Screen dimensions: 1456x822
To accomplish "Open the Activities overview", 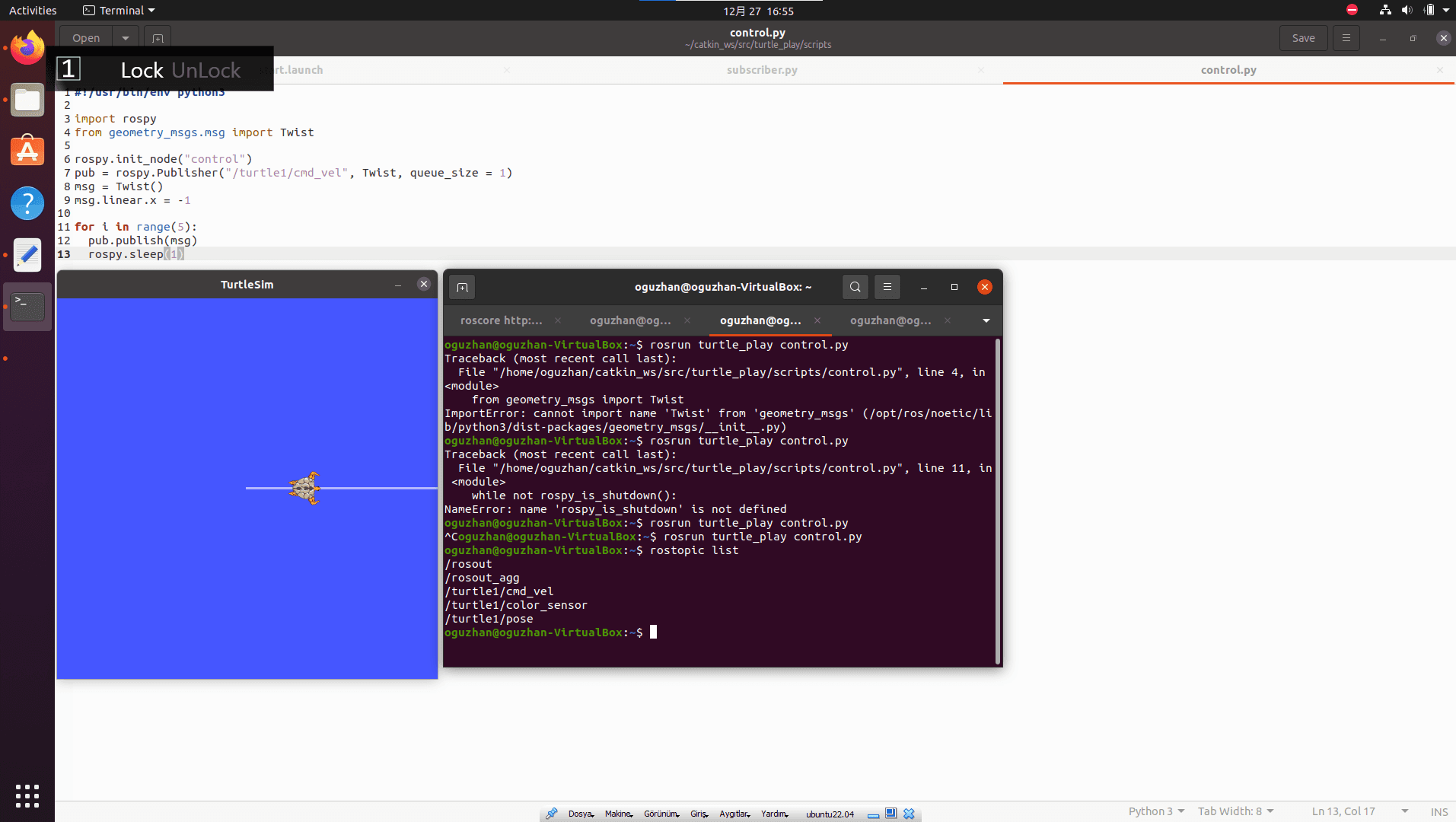I will point(33,11).
